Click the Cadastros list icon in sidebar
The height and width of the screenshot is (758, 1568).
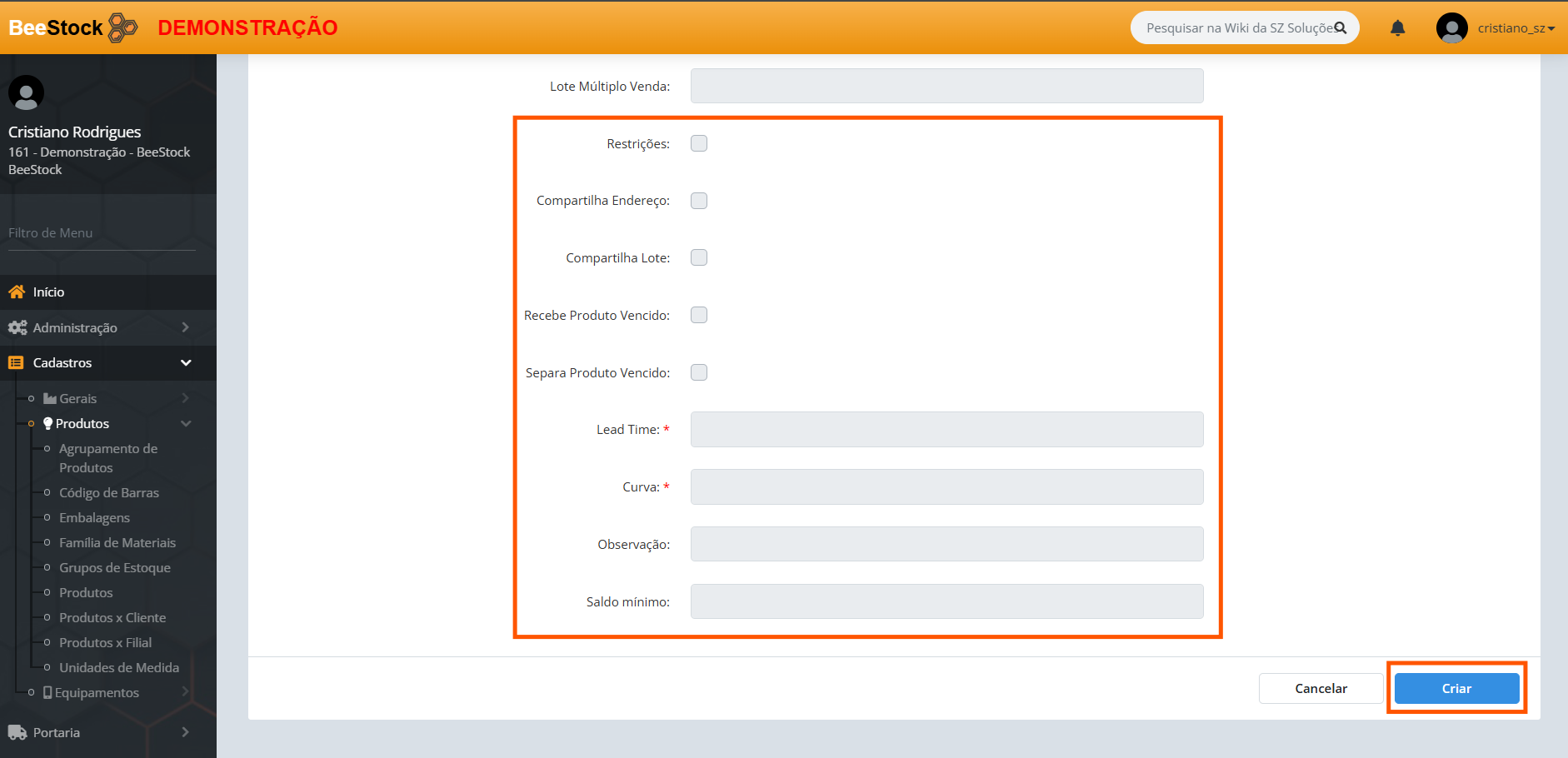16,362
